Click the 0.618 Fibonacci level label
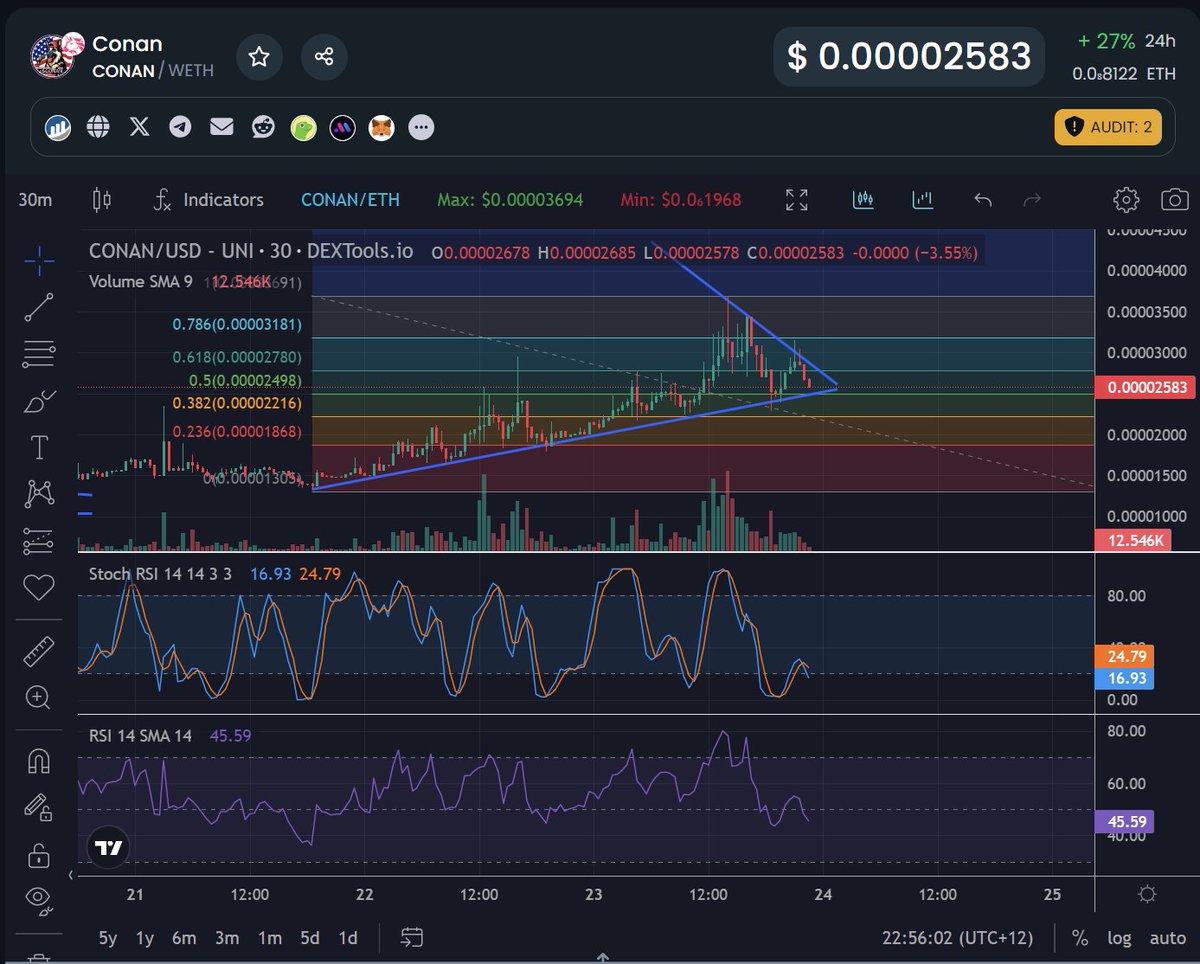 coord(236,357)
